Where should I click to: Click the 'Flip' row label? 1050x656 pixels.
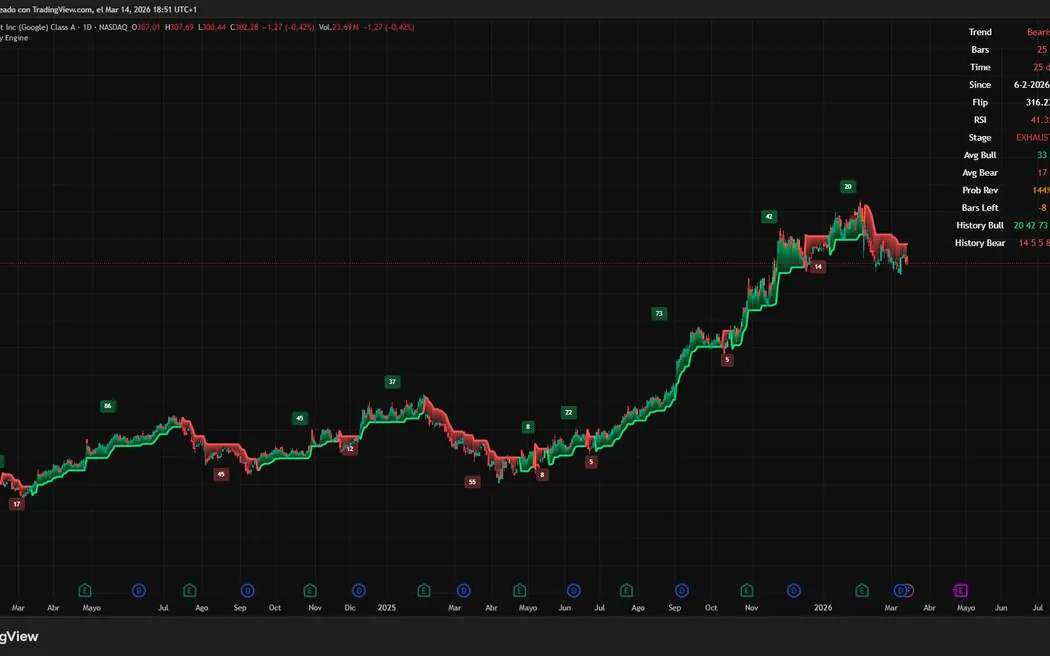(x=980, y=102)
